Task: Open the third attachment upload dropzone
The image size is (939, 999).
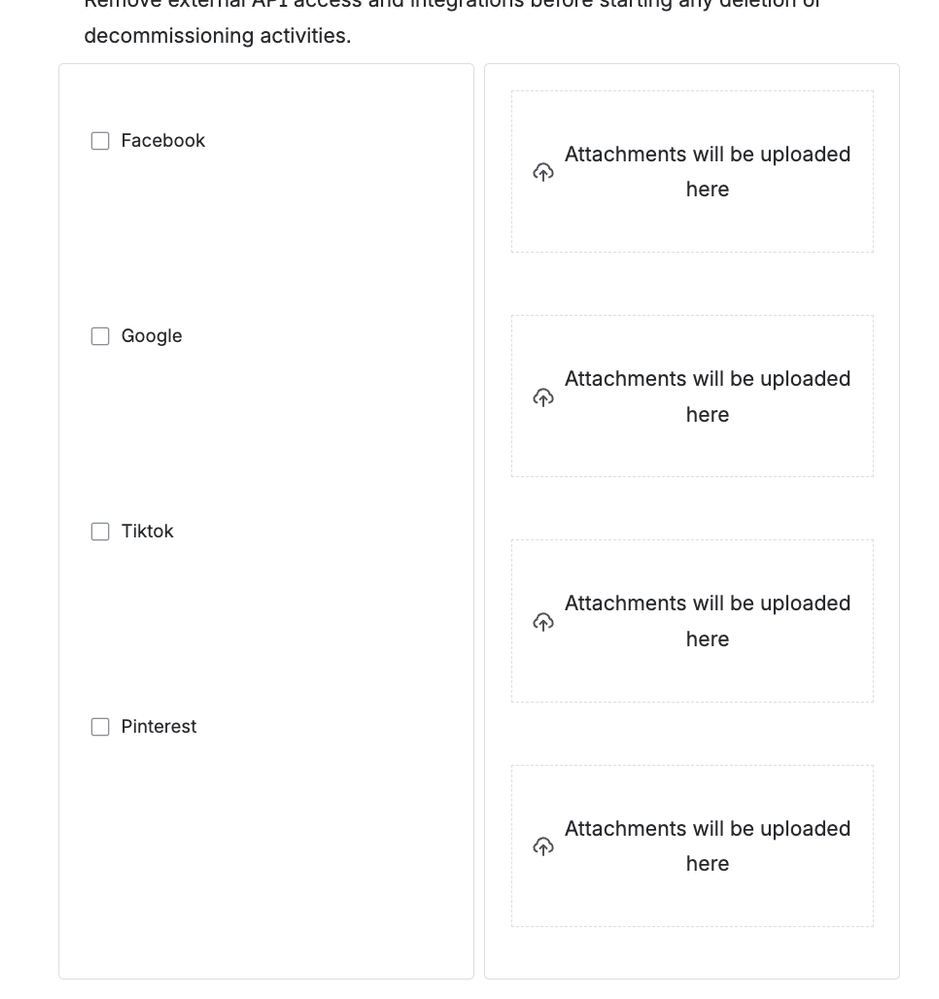Action: [692, 621]
